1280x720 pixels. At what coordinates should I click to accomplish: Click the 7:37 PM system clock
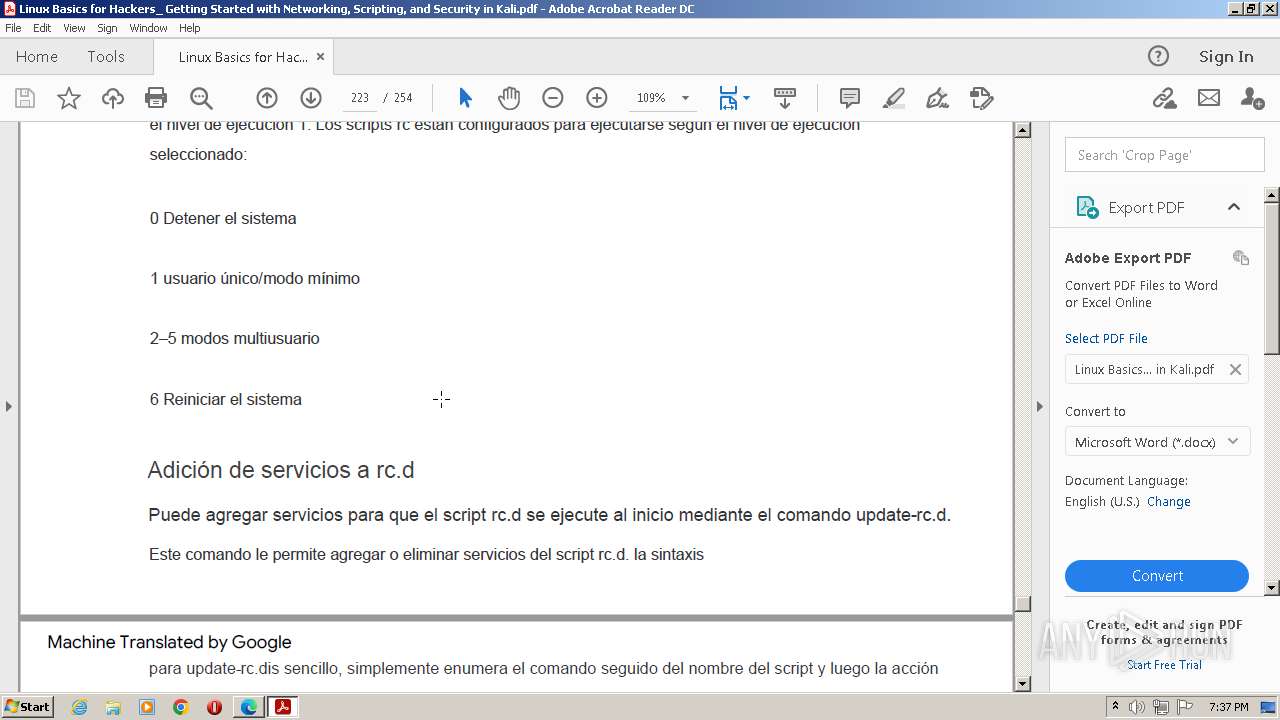point(1229,707)
